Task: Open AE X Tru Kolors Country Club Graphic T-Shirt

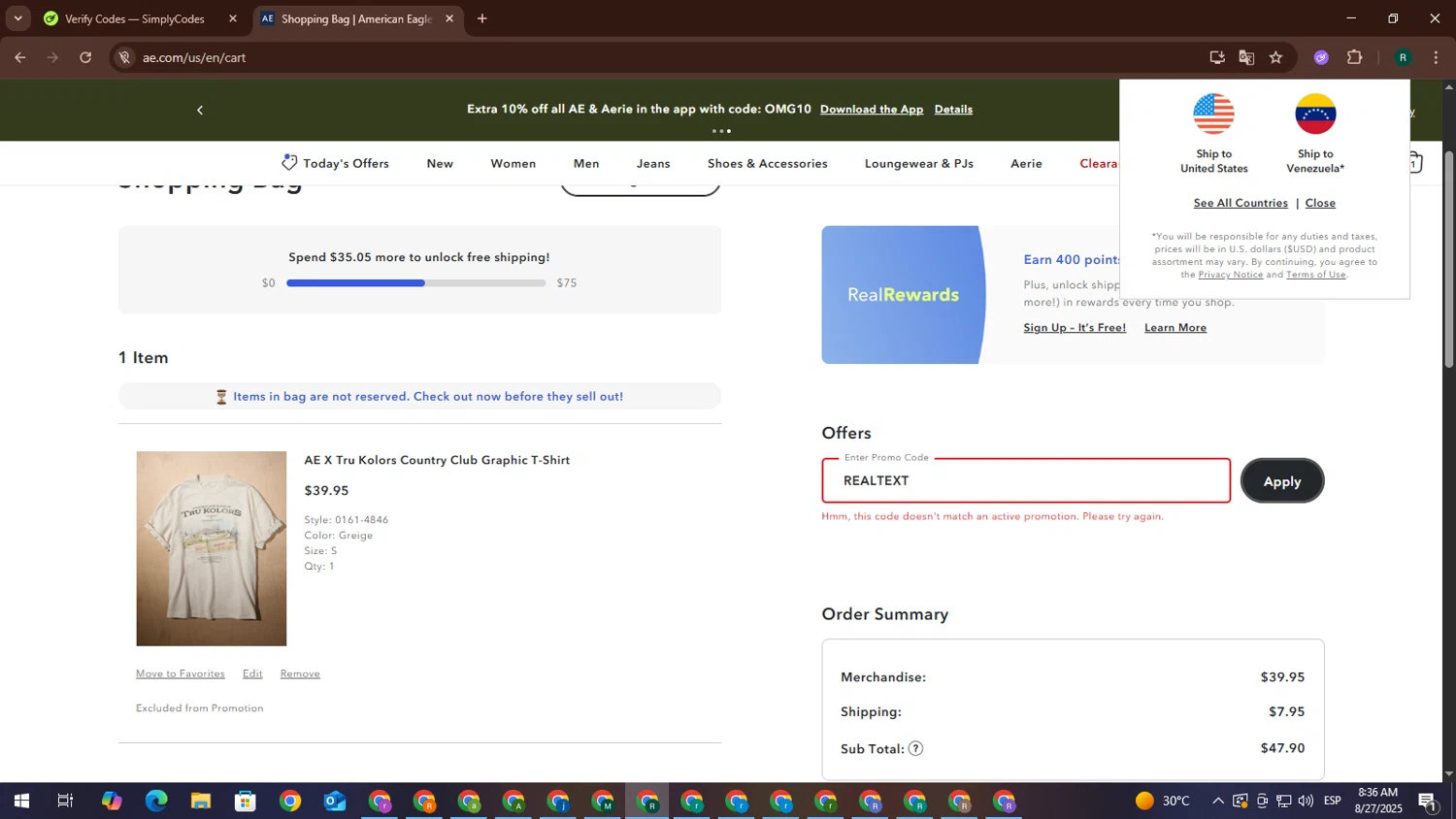Action: tap(437, 460)
